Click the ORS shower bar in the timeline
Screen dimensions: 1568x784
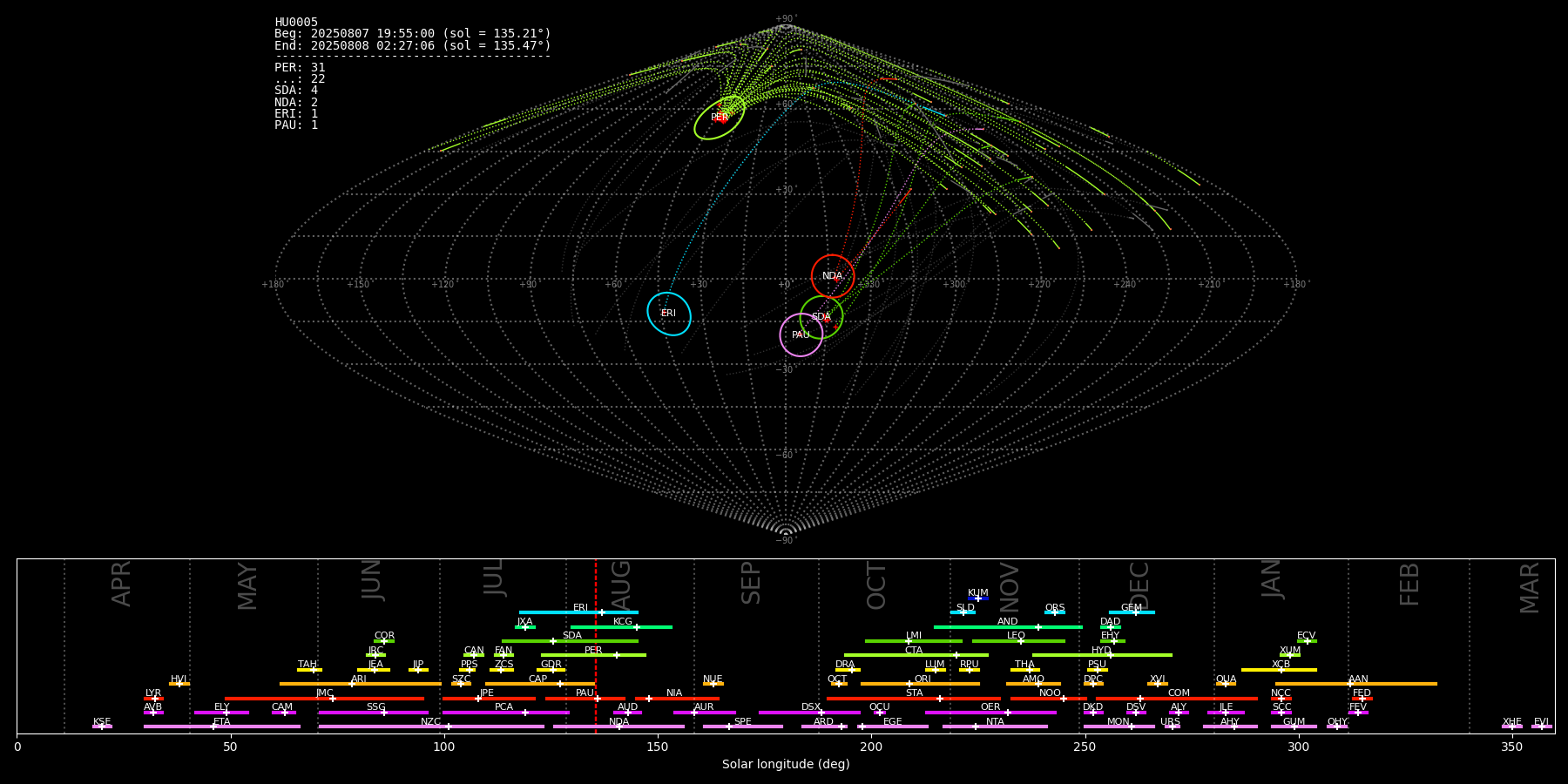[1055, 612]
